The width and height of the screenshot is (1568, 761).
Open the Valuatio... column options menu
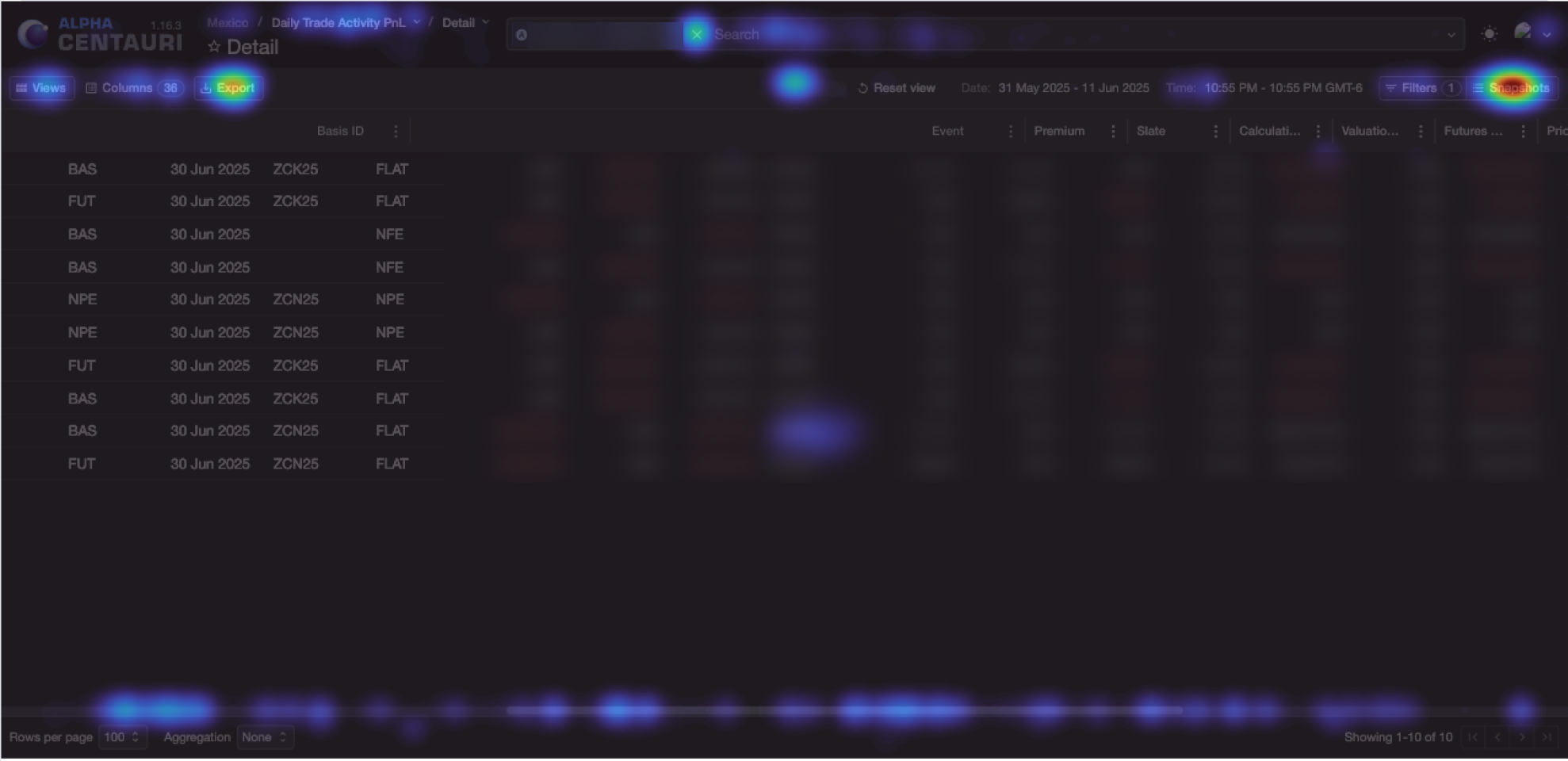(x=1421, y=132)
